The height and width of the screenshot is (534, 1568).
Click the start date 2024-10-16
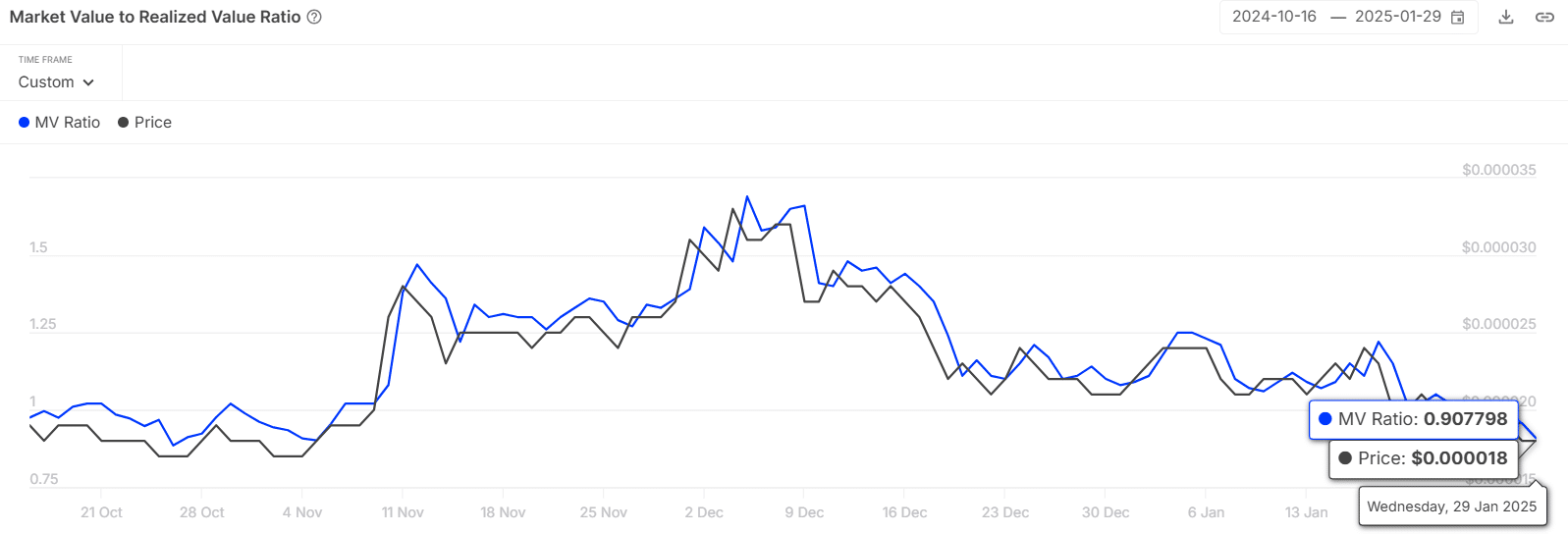pyautogui.click(x=1274, y=17)
